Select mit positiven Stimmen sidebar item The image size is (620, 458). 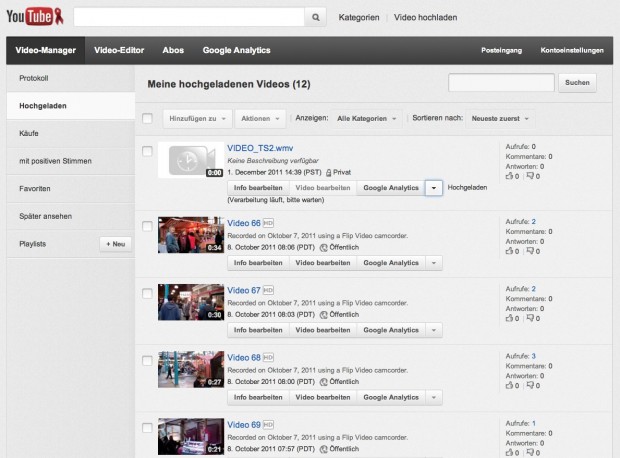[71, 161]
